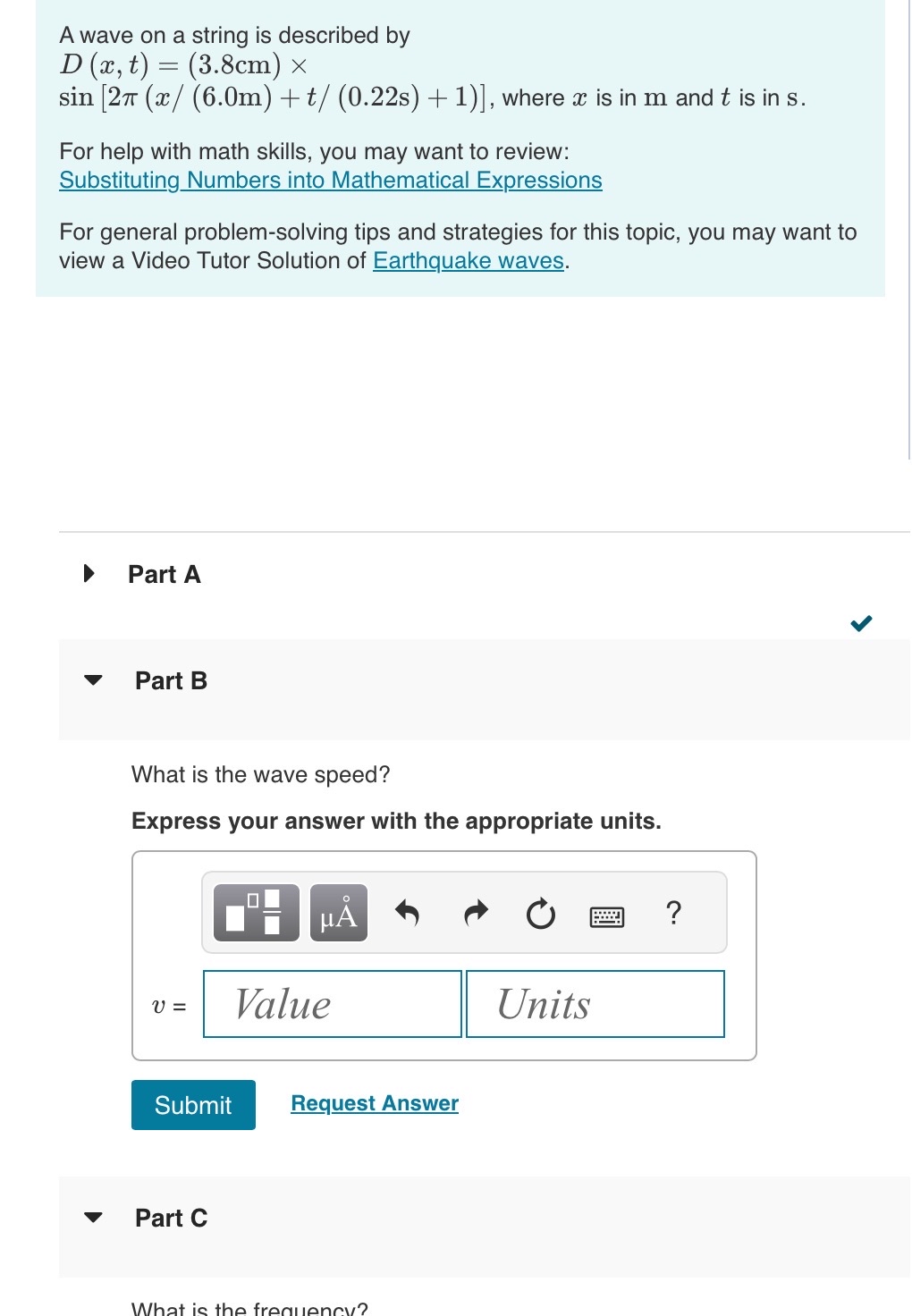
Task: Click inside the Units input field
Action: 594,1005
